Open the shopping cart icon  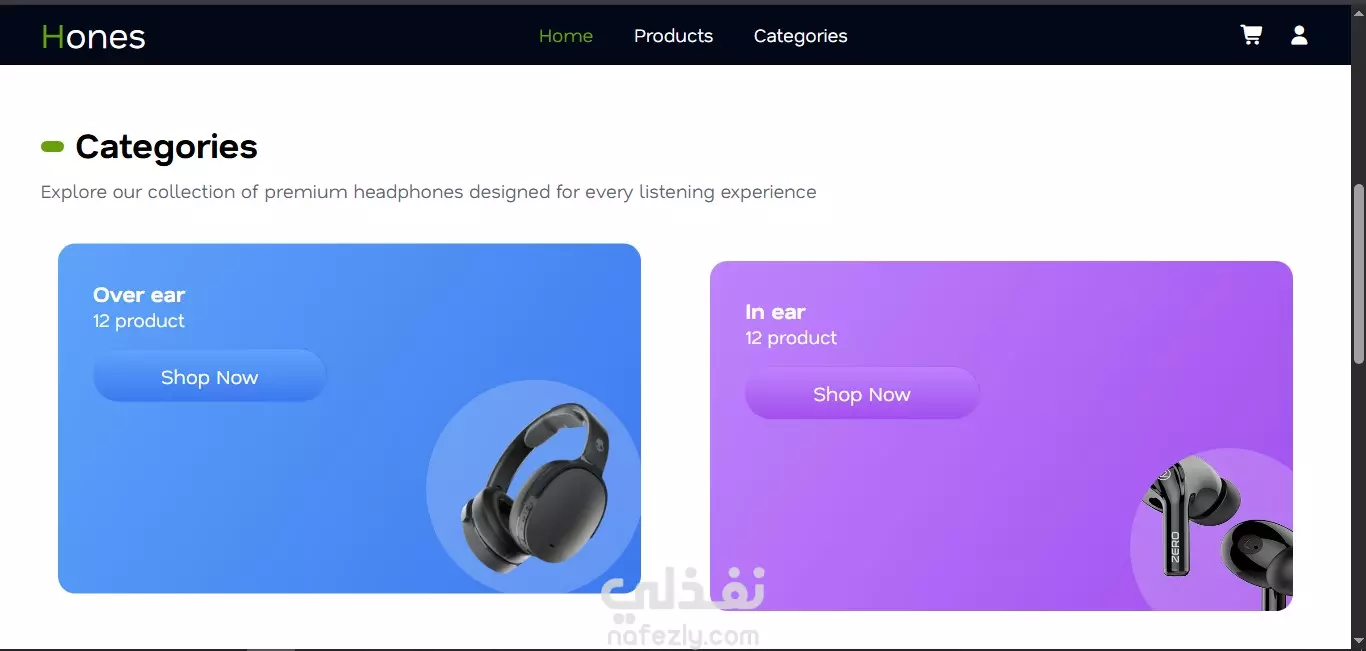pyautogui.click(x=1251, y=35)
